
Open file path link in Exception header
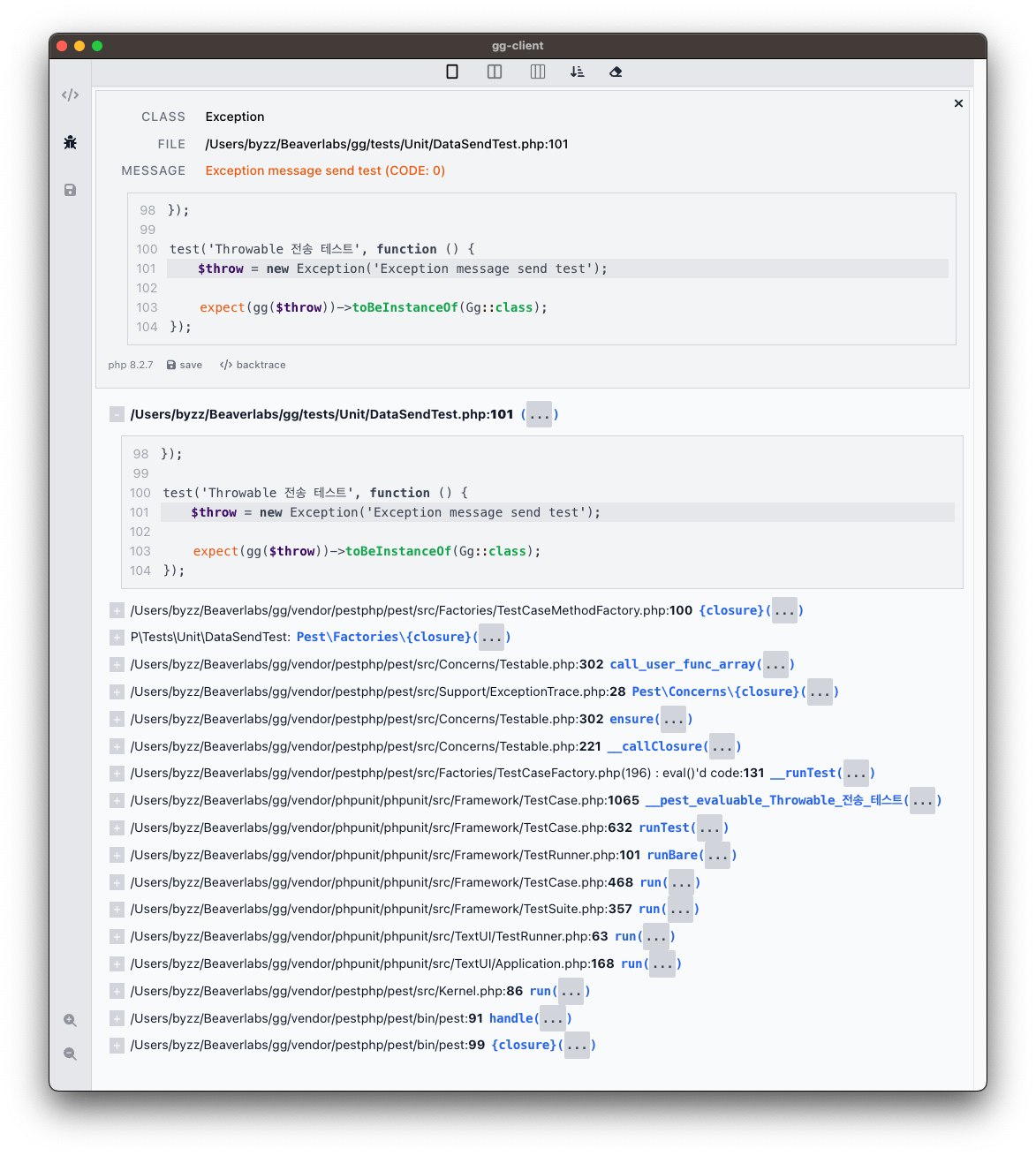click(387, 144)
